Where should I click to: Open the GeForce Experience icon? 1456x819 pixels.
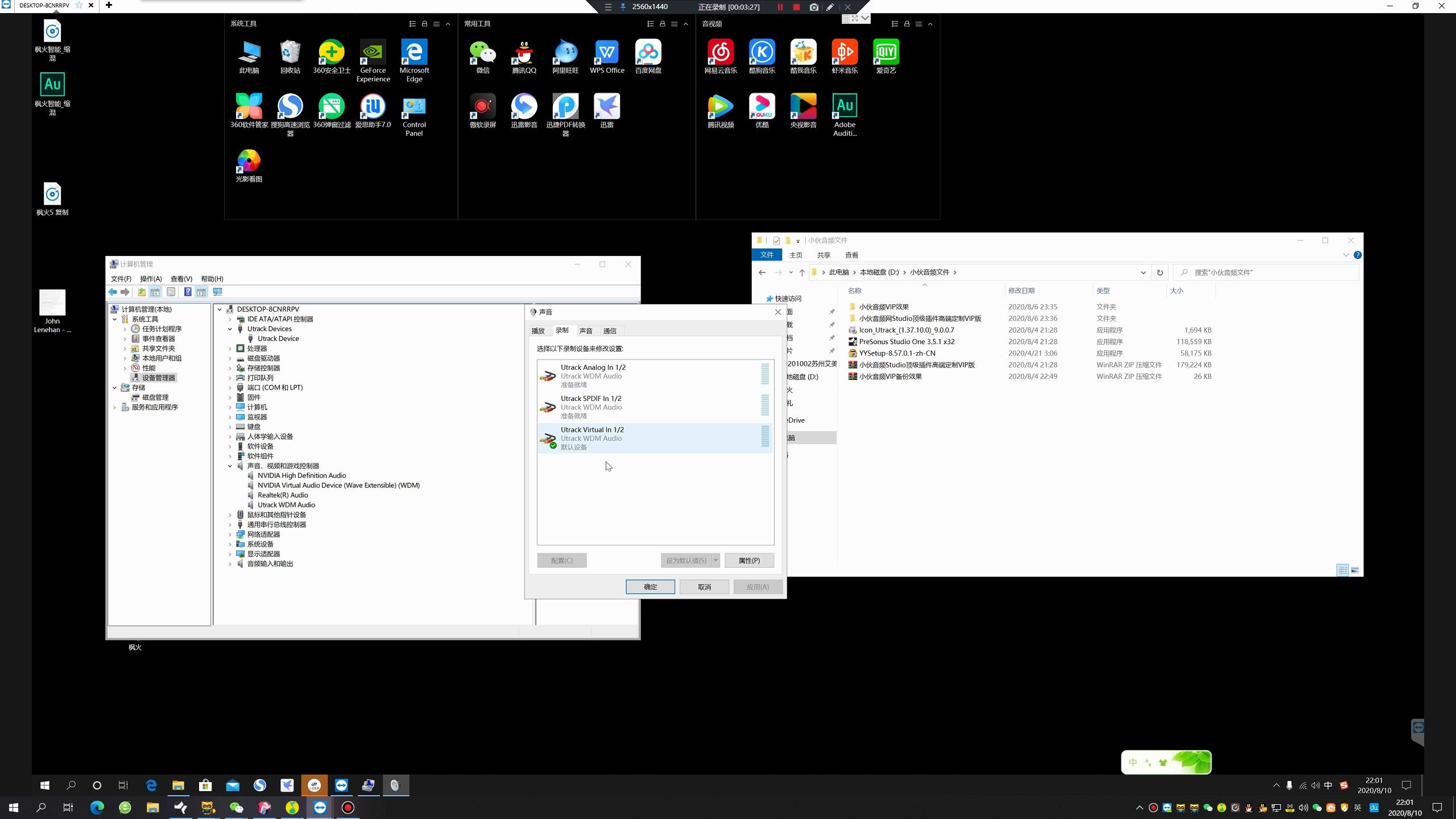coord(373,52)
